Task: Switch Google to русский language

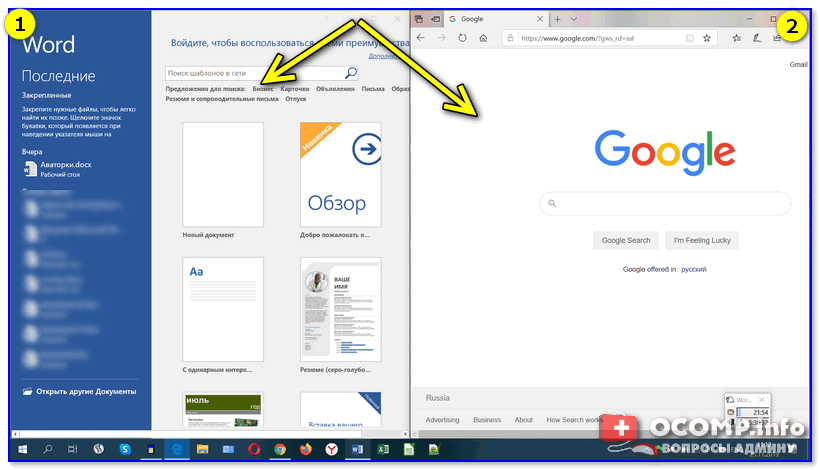Action: pyautogui.click(x=693, y=269)
